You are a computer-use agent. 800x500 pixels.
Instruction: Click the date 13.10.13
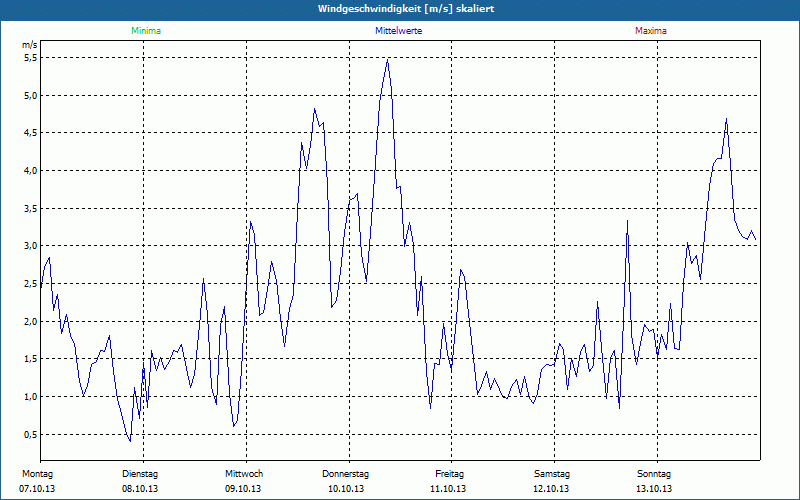[654, 489]
